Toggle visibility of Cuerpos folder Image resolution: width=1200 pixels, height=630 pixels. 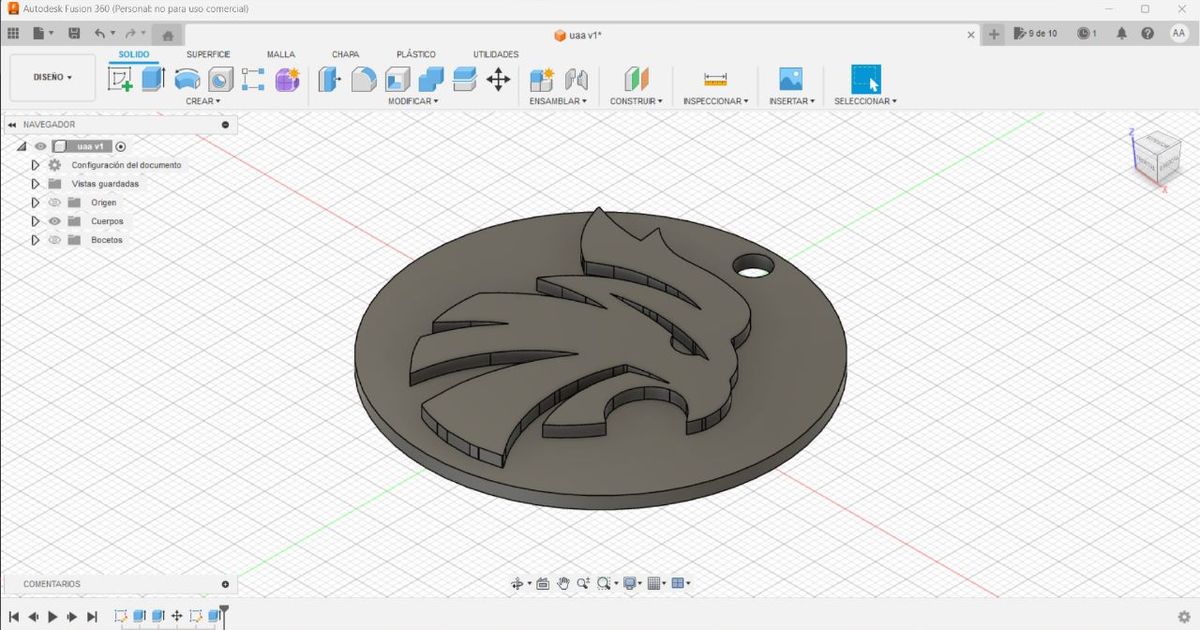54,221
